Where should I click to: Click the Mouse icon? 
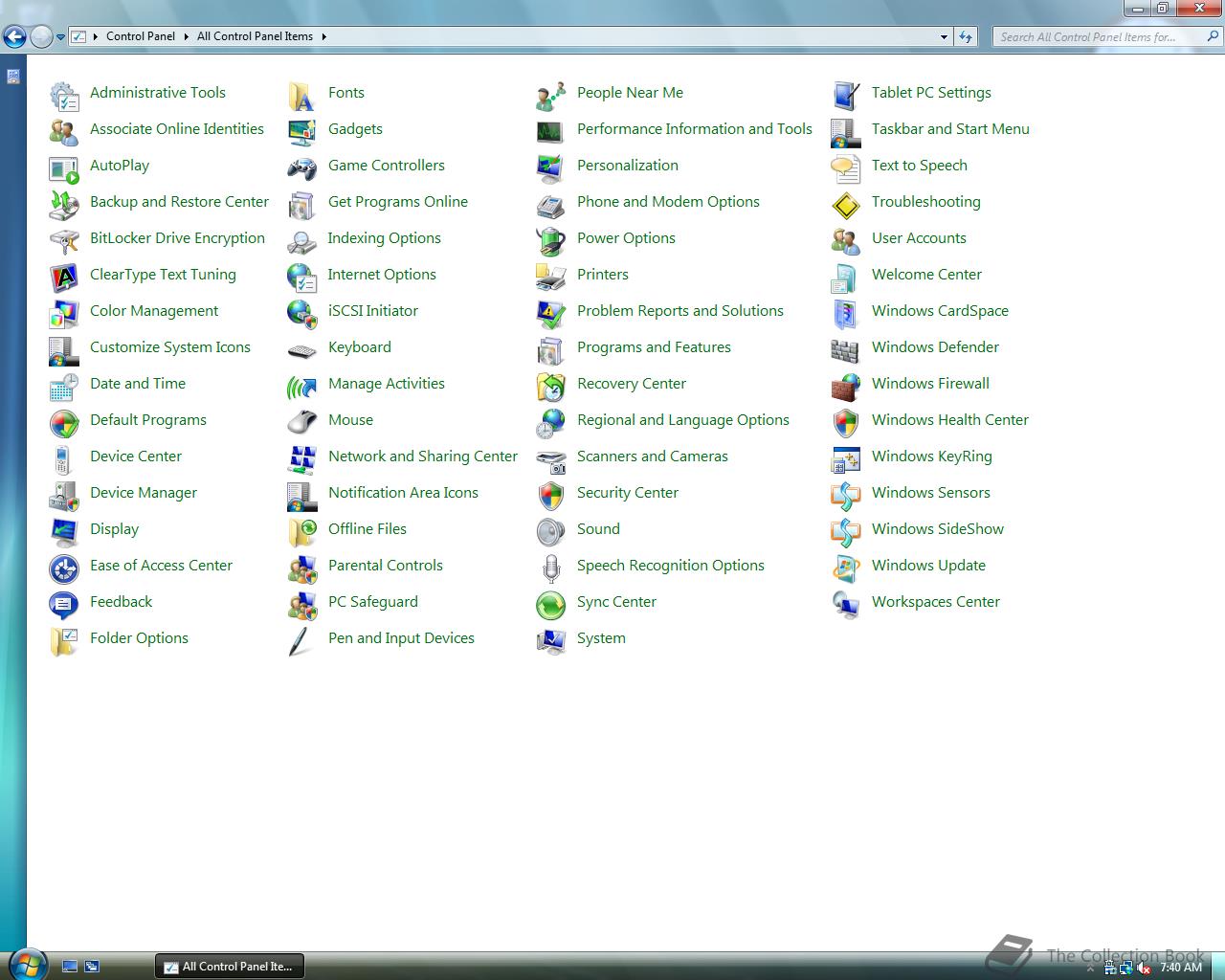302,422
